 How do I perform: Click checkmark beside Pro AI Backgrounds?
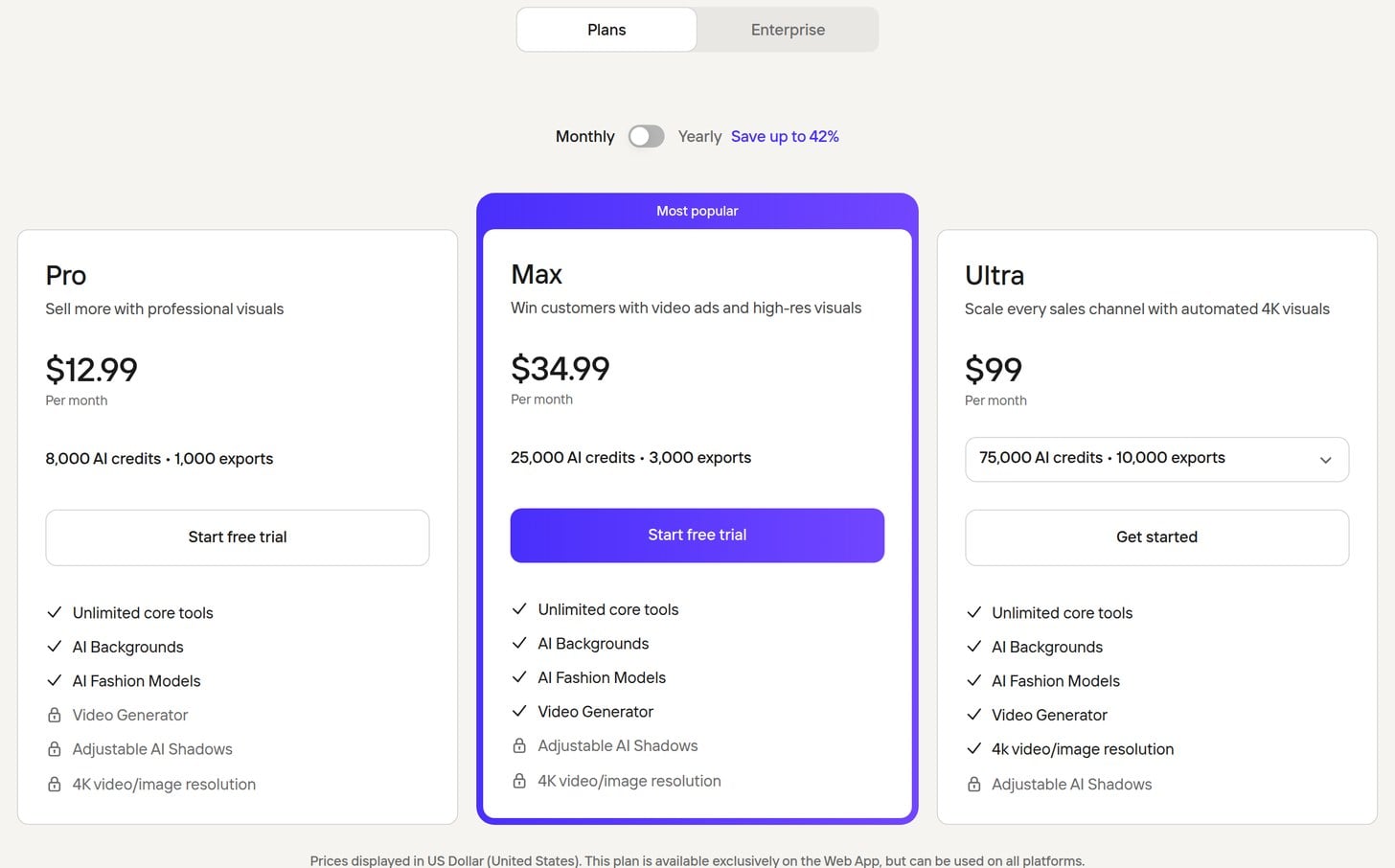point(55,647)
